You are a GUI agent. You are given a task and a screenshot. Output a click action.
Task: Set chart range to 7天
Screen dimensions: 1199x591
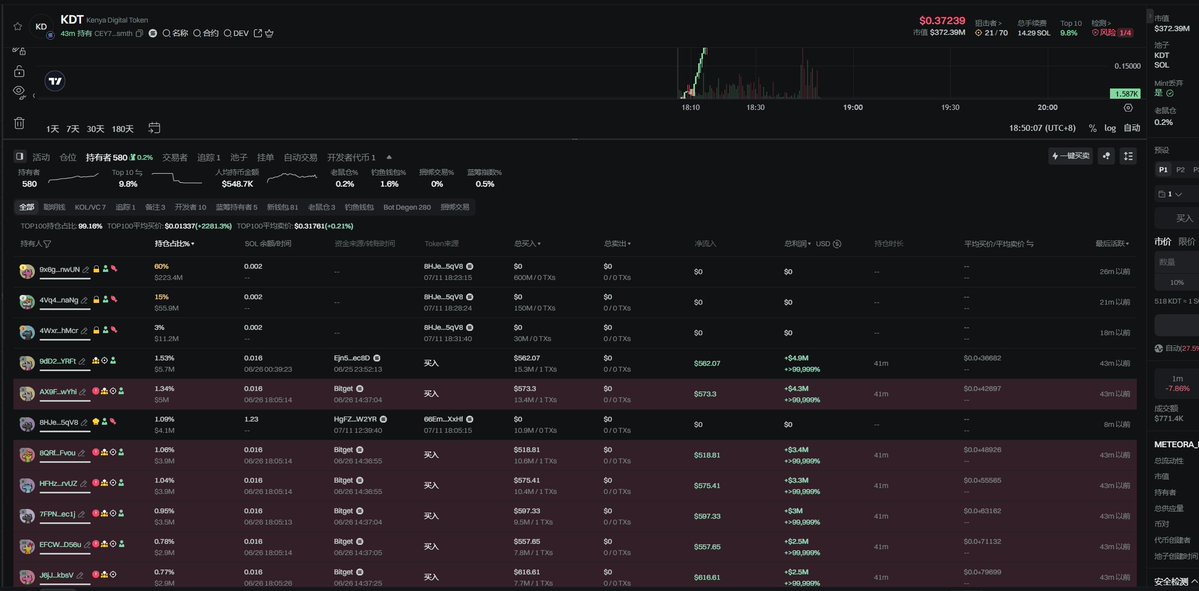(x=73, y=129)
